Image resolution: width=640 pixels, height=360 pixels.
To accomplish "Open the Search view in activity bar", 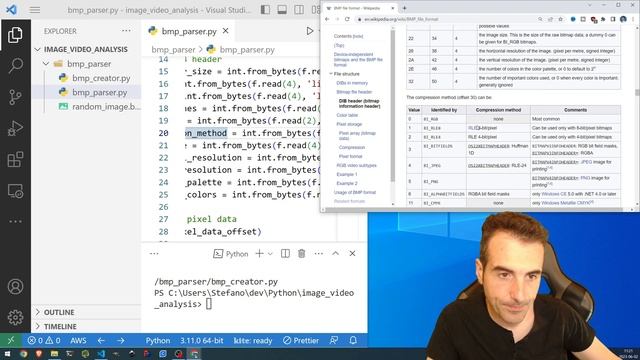I will pos(15,65).
